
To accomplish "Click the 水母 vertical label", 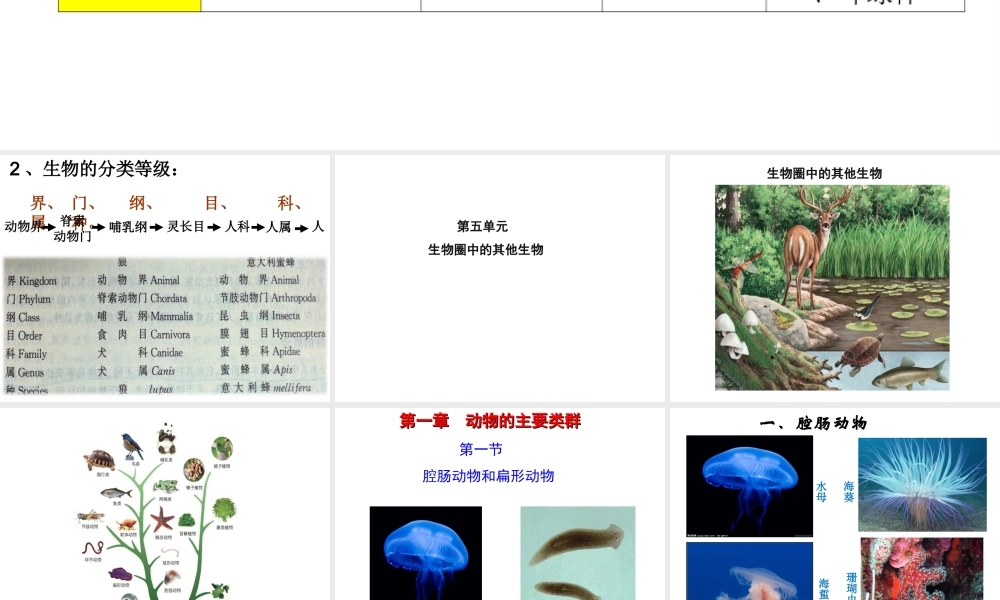I will click(x=821, y=492).
